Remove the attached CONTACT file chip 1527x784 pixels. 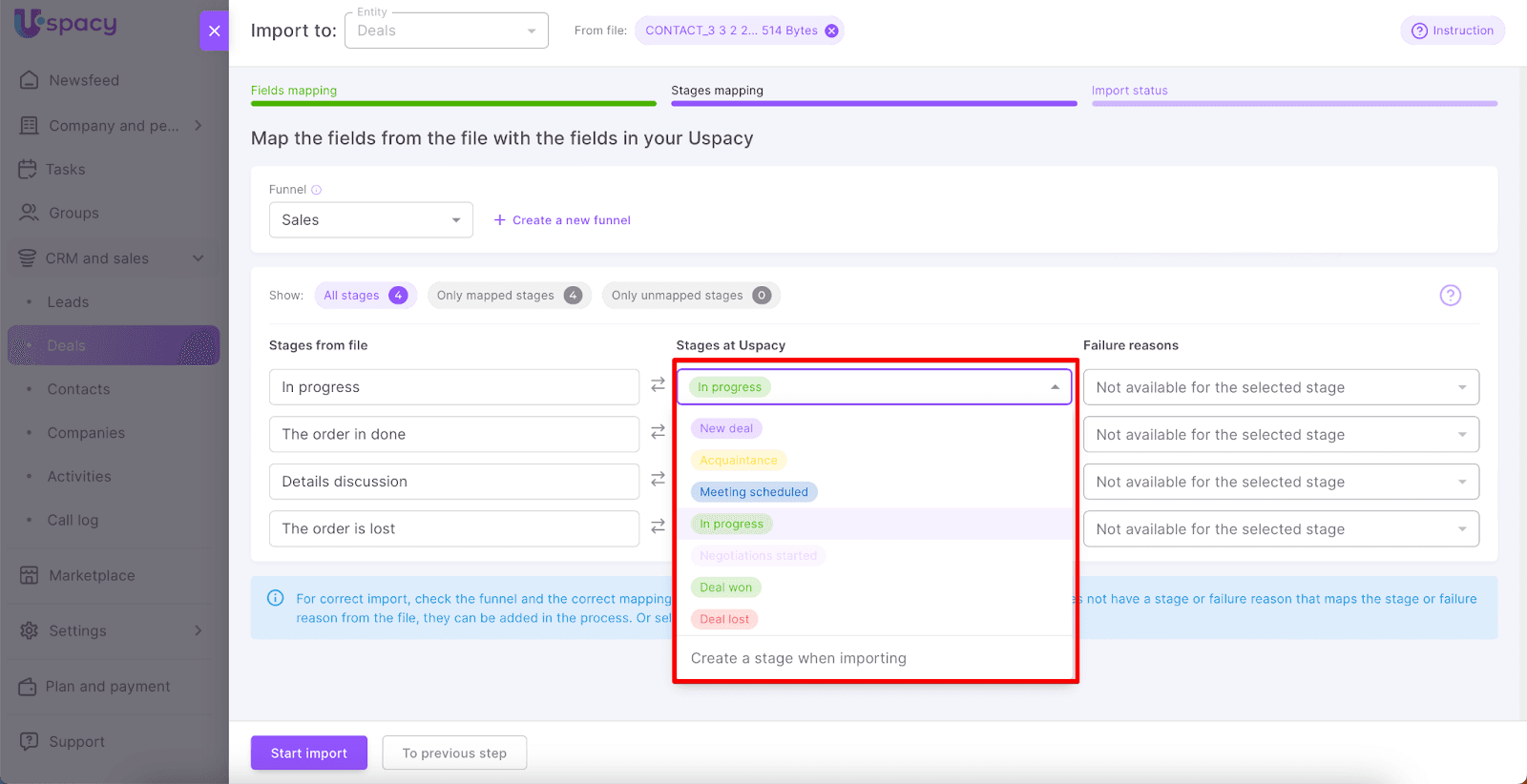coord(831,31)
